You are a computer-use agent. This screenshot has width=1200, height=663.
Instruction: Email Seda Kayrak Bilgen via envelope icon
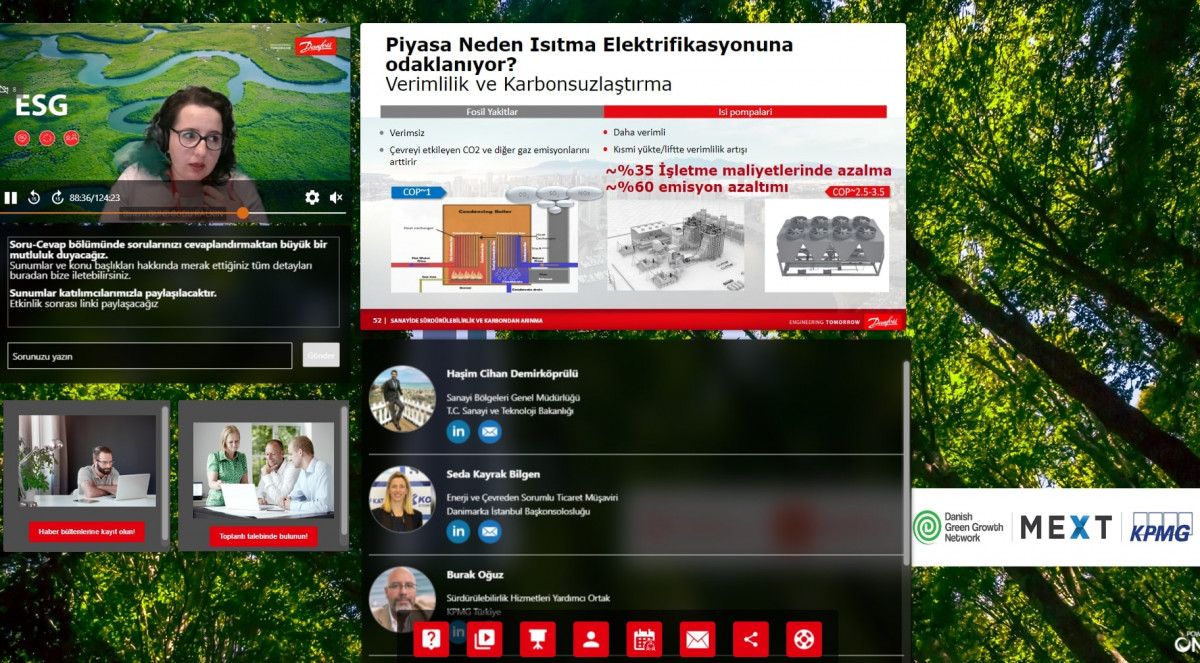[x=490, y=532]
